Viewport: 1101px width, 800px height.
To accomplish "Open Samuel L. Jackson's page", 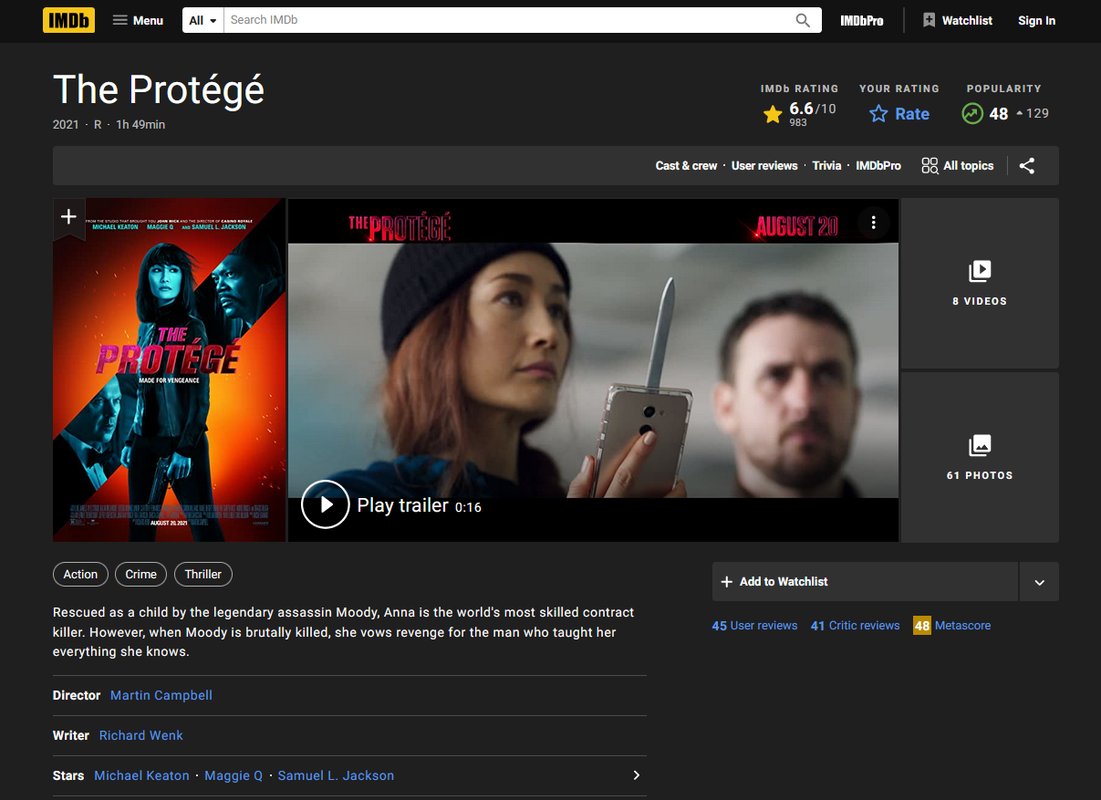I will (x=336, y=775).
